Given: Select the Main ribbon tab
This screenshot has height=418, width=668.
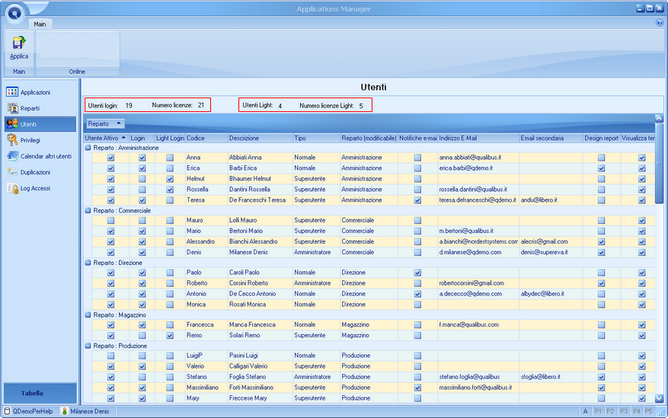Looking at the screenshot, I should [40, 24].
